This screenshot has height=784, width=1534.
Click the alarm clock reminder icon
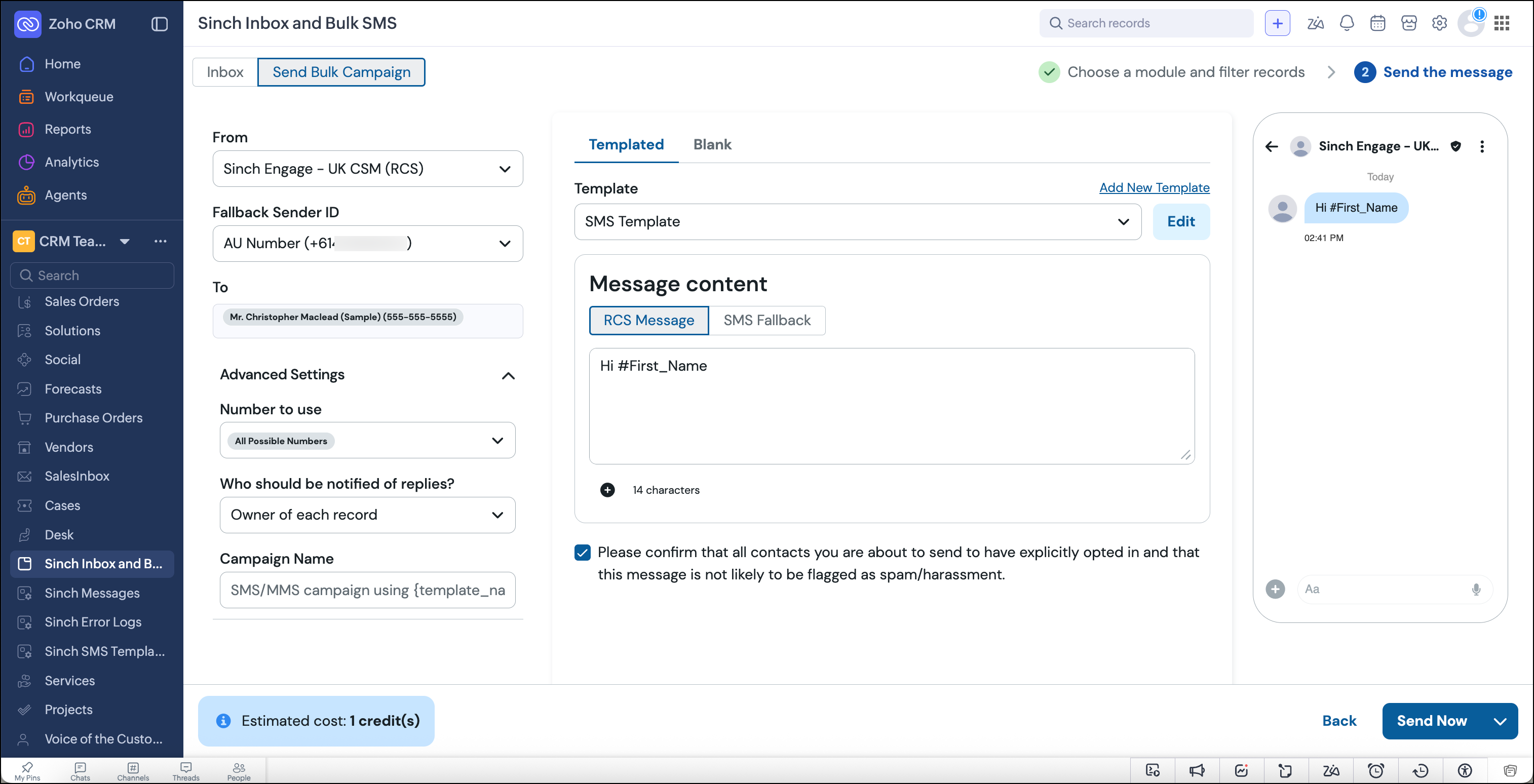pos(1375,771)
